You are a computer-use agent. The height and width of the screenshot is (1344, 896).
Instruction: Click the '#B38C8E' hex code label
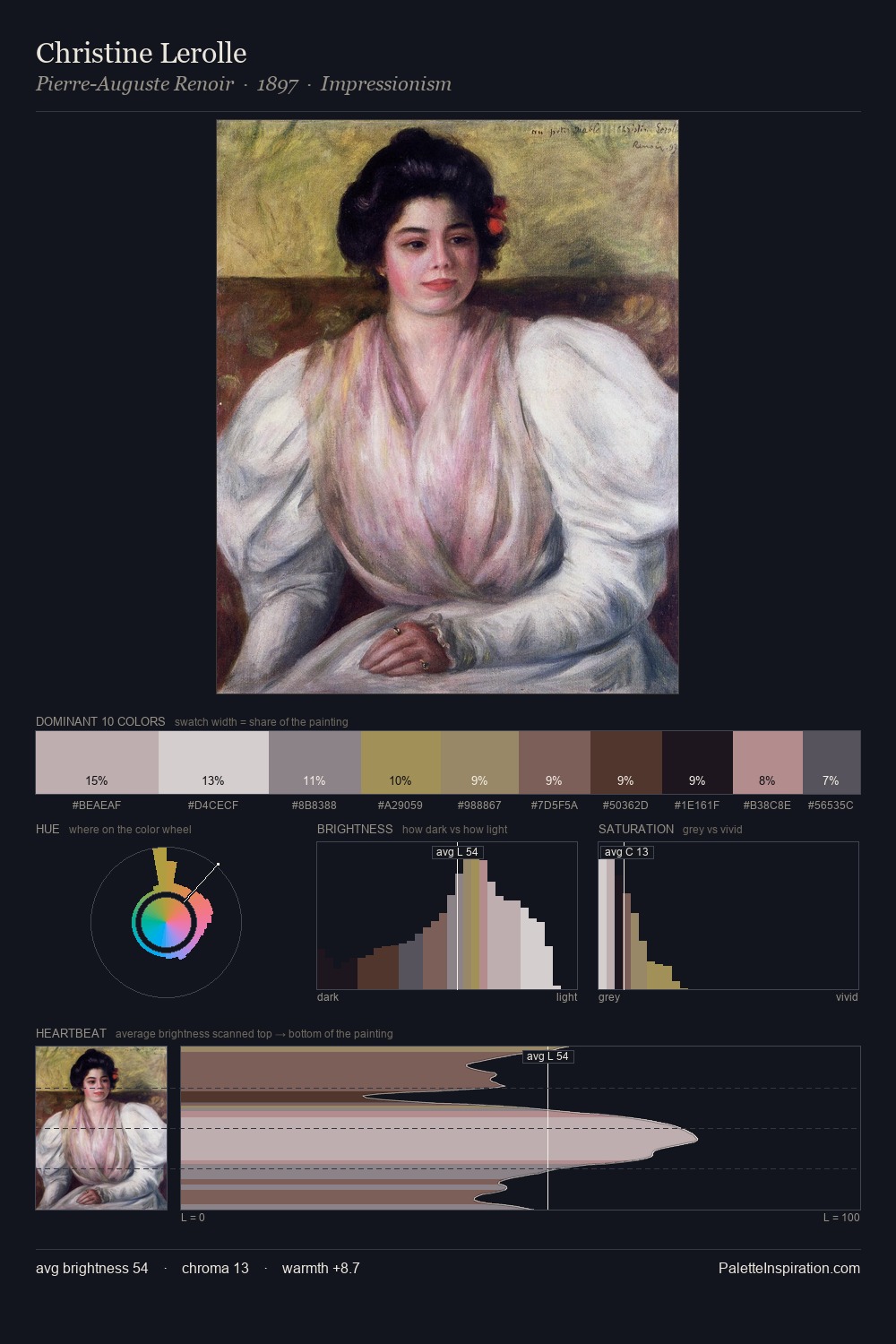point(767,806)
